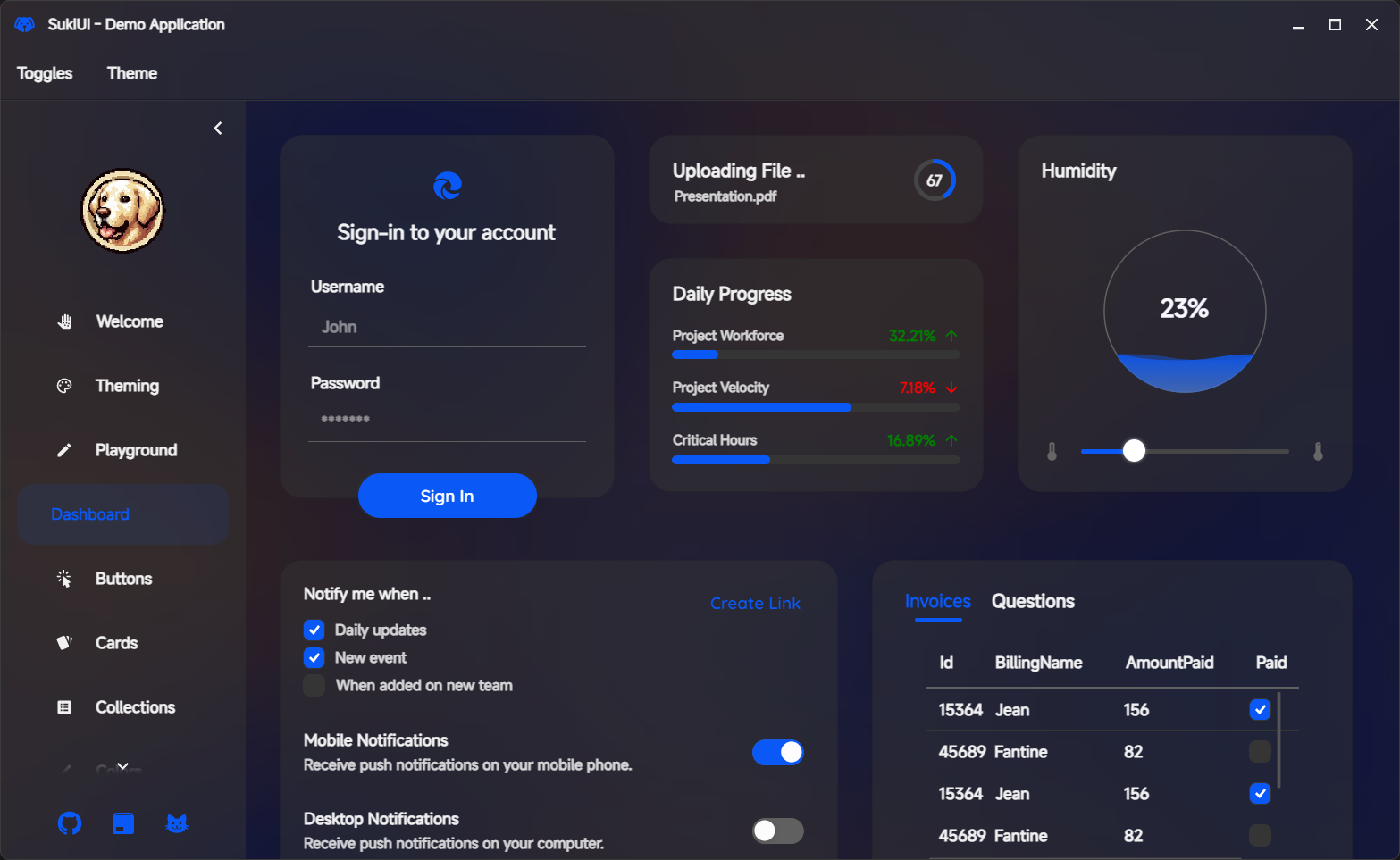The width and height of the screenshot is (1400, 860).
Task: Click the humidity slider thumb
Action: click(1134, 451)
